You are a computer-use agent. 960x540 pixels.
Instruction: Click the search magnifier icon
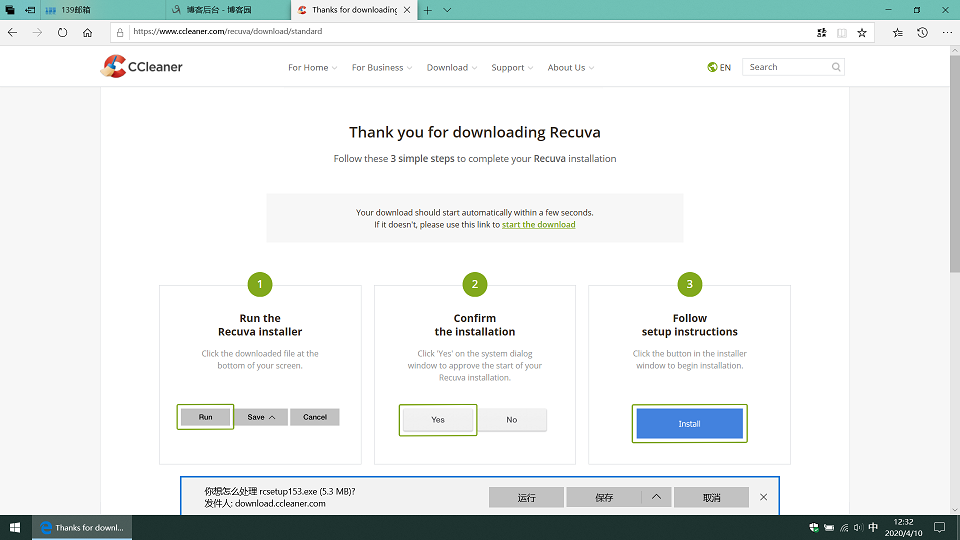836,67
